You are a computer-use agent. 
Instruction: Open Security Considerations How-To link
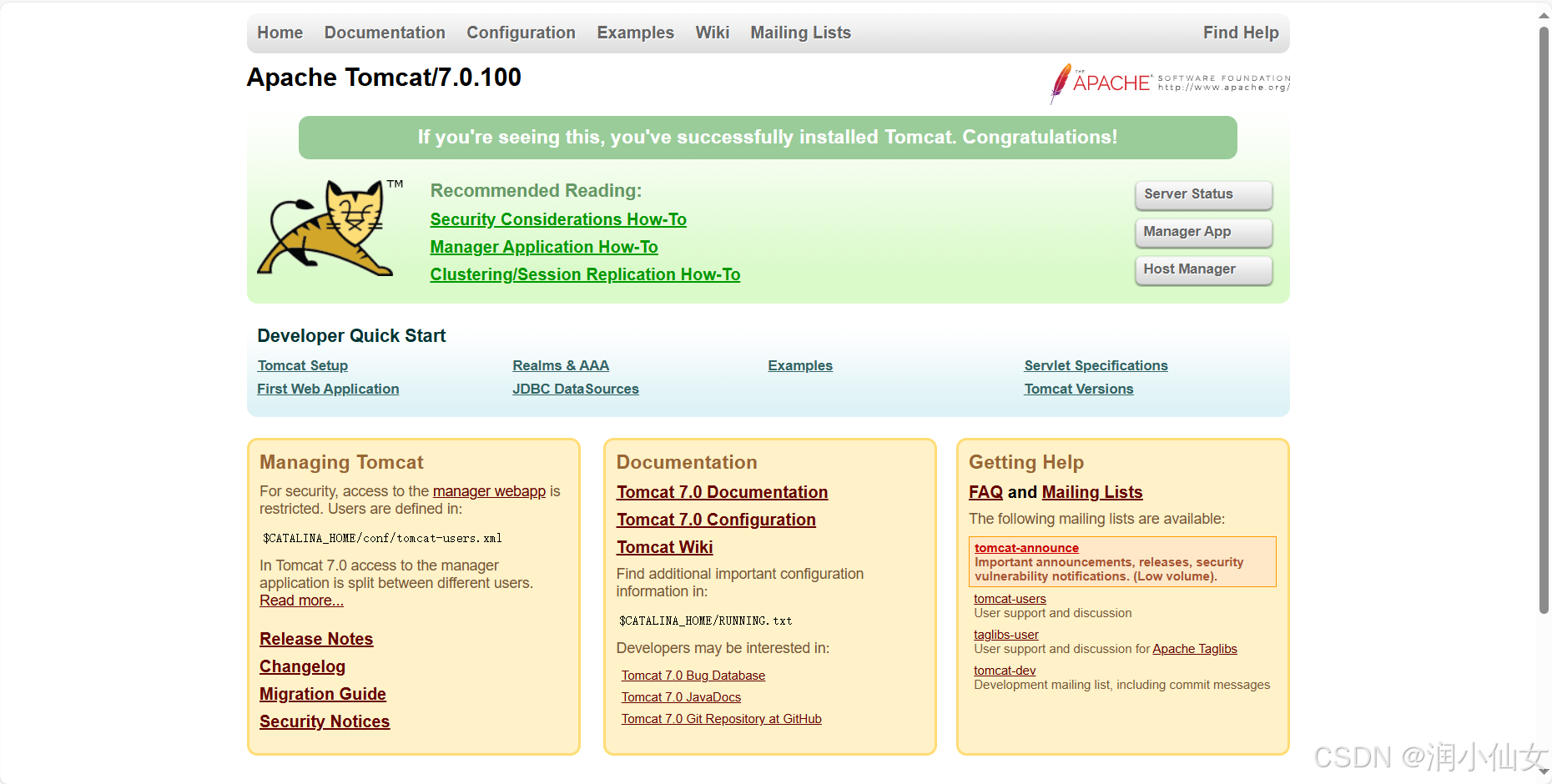click(558, 219)
